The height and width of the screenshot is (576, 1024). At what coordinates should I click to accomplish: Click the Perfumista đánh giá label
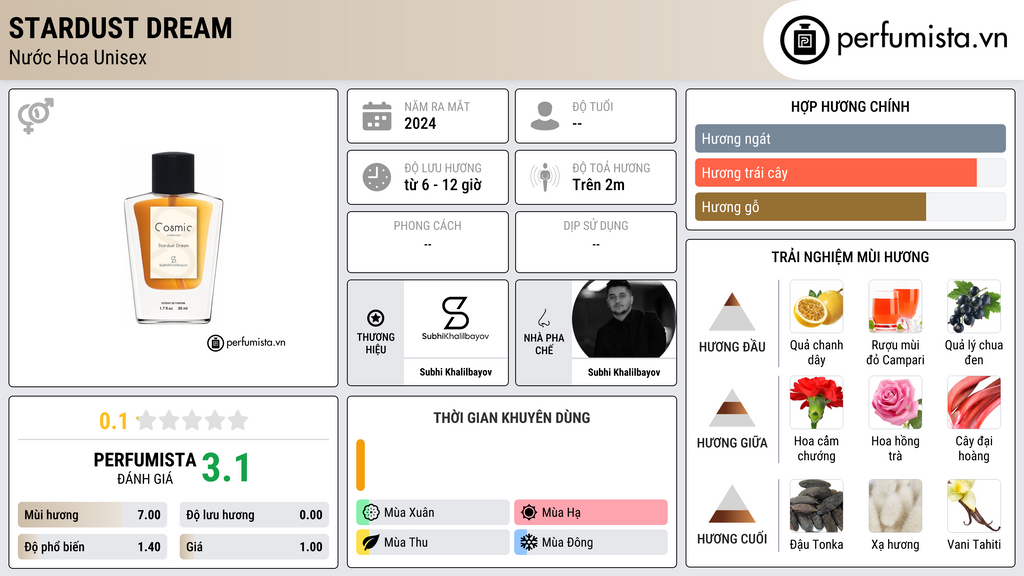point(145,468)
